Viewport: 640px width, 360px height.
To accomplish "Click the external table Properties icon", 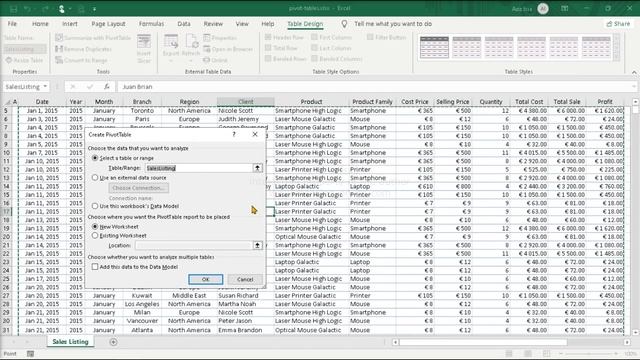I will point(207,38).
